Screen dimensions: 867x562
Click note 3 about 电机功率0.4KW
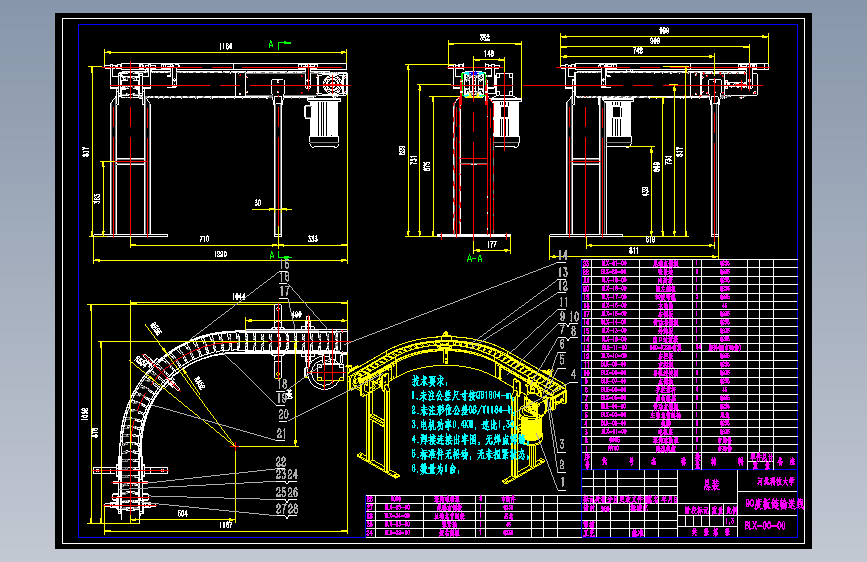(463, 425)
